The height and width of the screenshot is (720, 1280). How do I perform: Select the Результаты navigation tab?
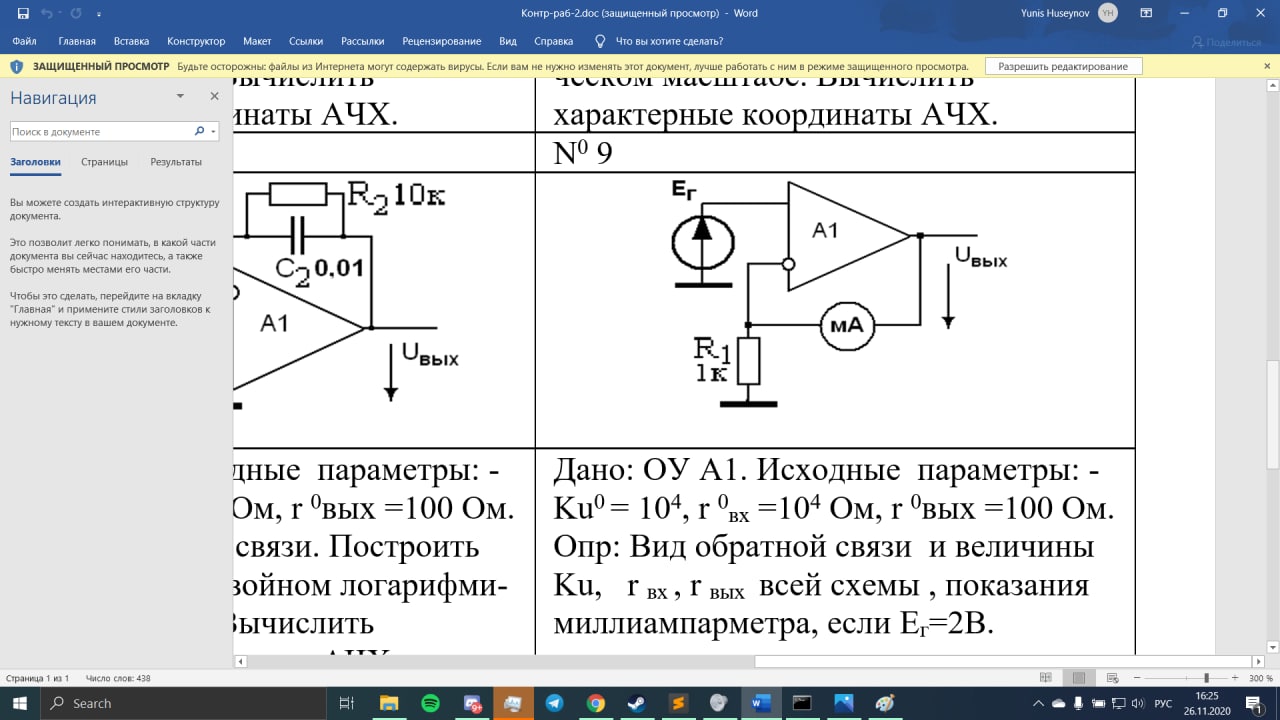pos(176,161)
